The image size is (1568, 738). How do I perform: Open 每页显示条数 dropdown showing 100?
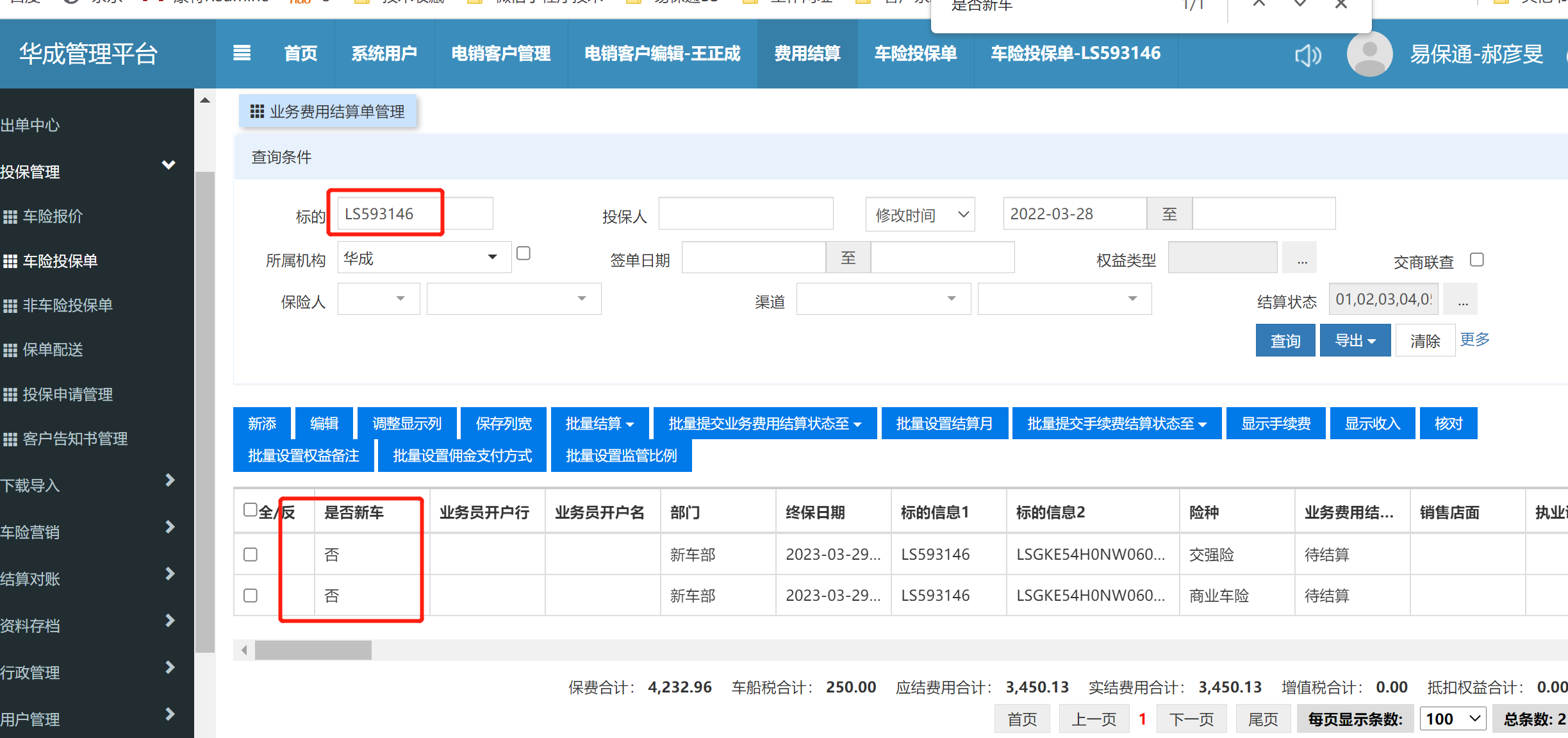pos(1453,719)
